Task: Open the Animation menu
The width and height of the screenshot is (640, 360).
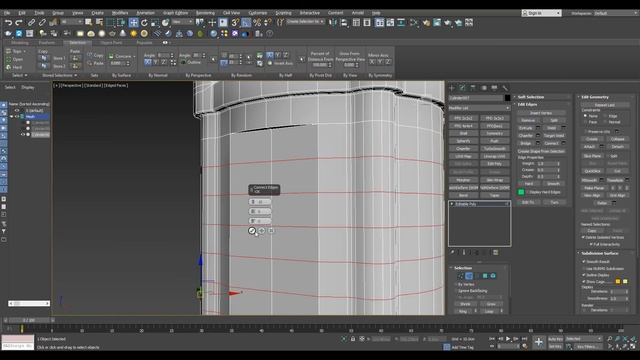Action: (145, 13)
